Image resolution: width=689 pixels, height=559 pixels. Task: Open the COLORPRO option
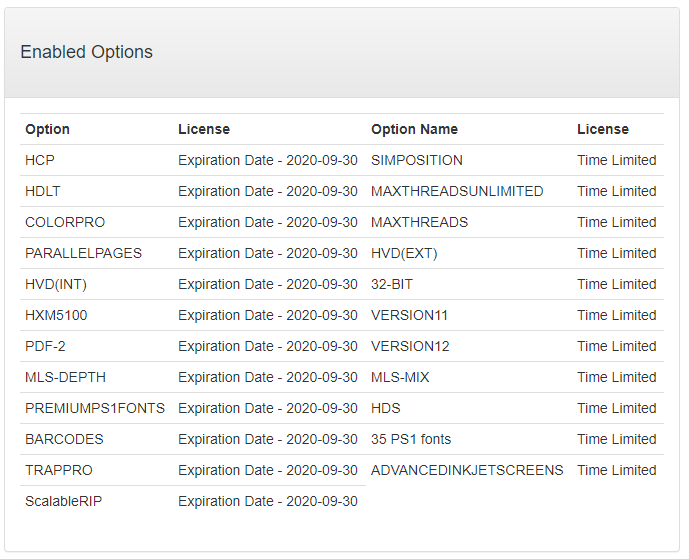[65, 222]
